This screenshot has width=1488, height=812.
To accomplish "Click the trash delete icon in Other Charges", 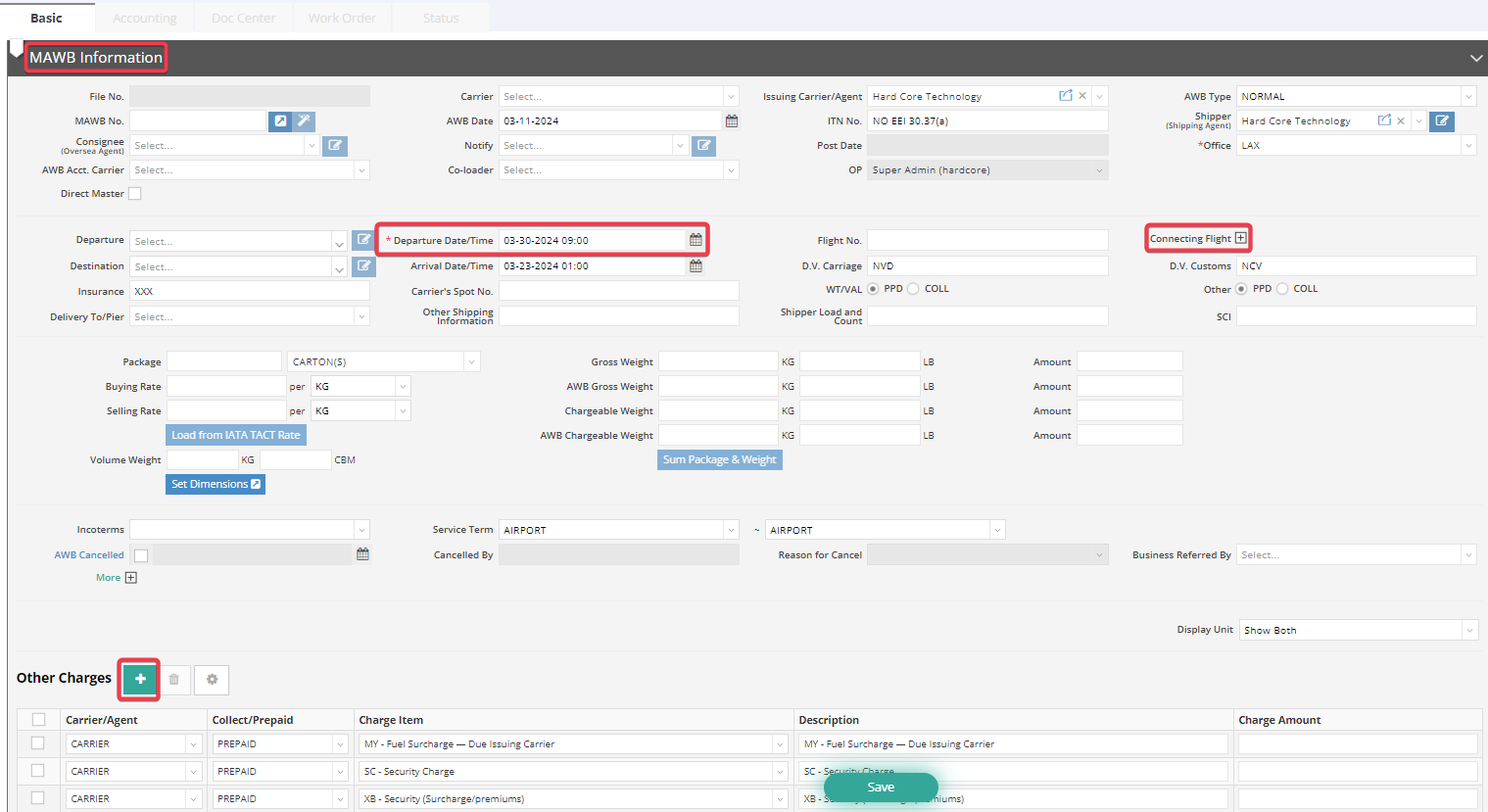I will (x=174, y=679).
